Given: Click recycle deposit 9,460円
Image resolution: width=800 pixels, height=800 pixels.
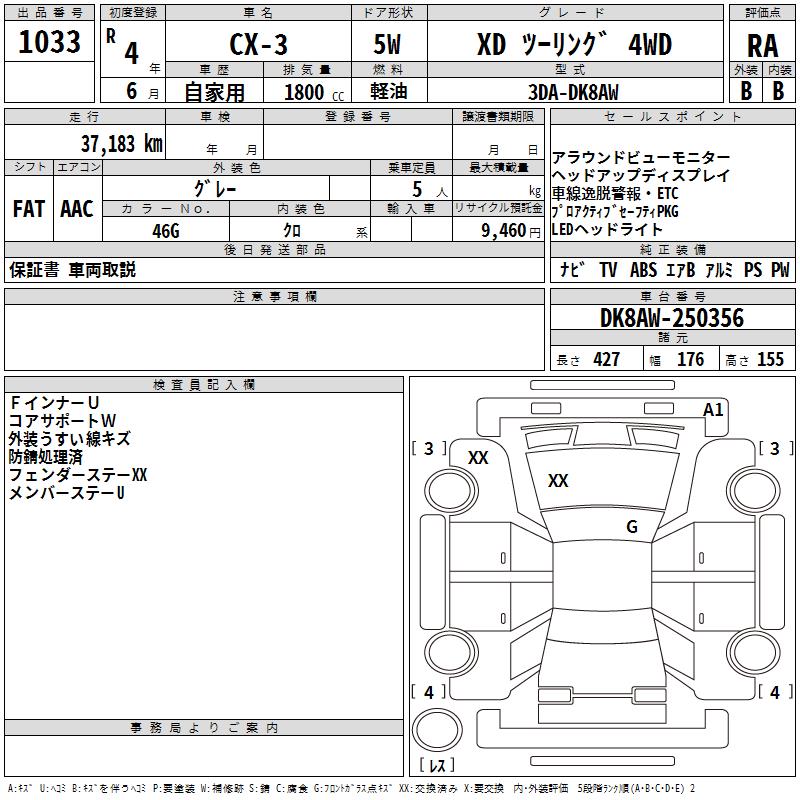Looking at the screenshot, I should point(511,231).
